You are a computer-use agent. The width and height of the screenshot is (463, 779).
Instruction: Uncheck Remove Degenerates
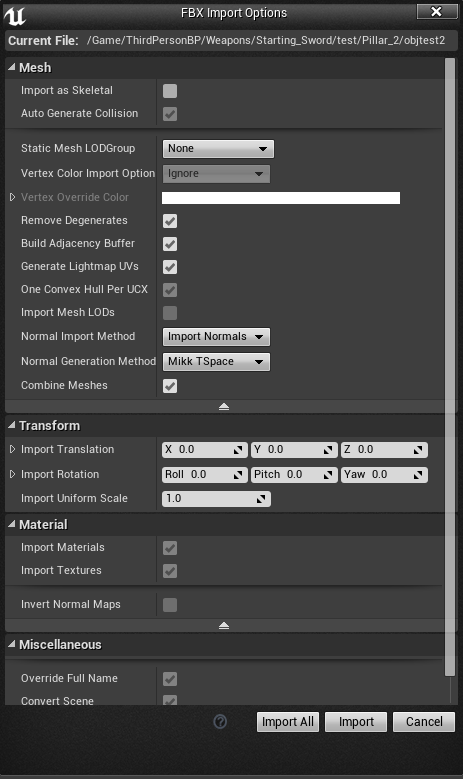coord(170,221)
